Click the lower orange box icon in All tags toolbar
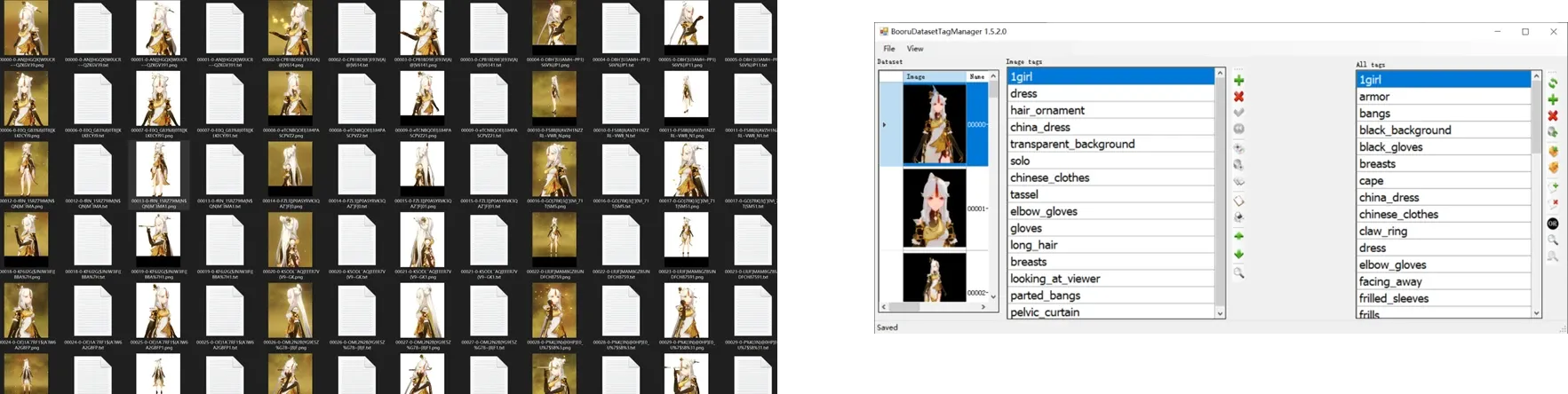 [1553, 168]
